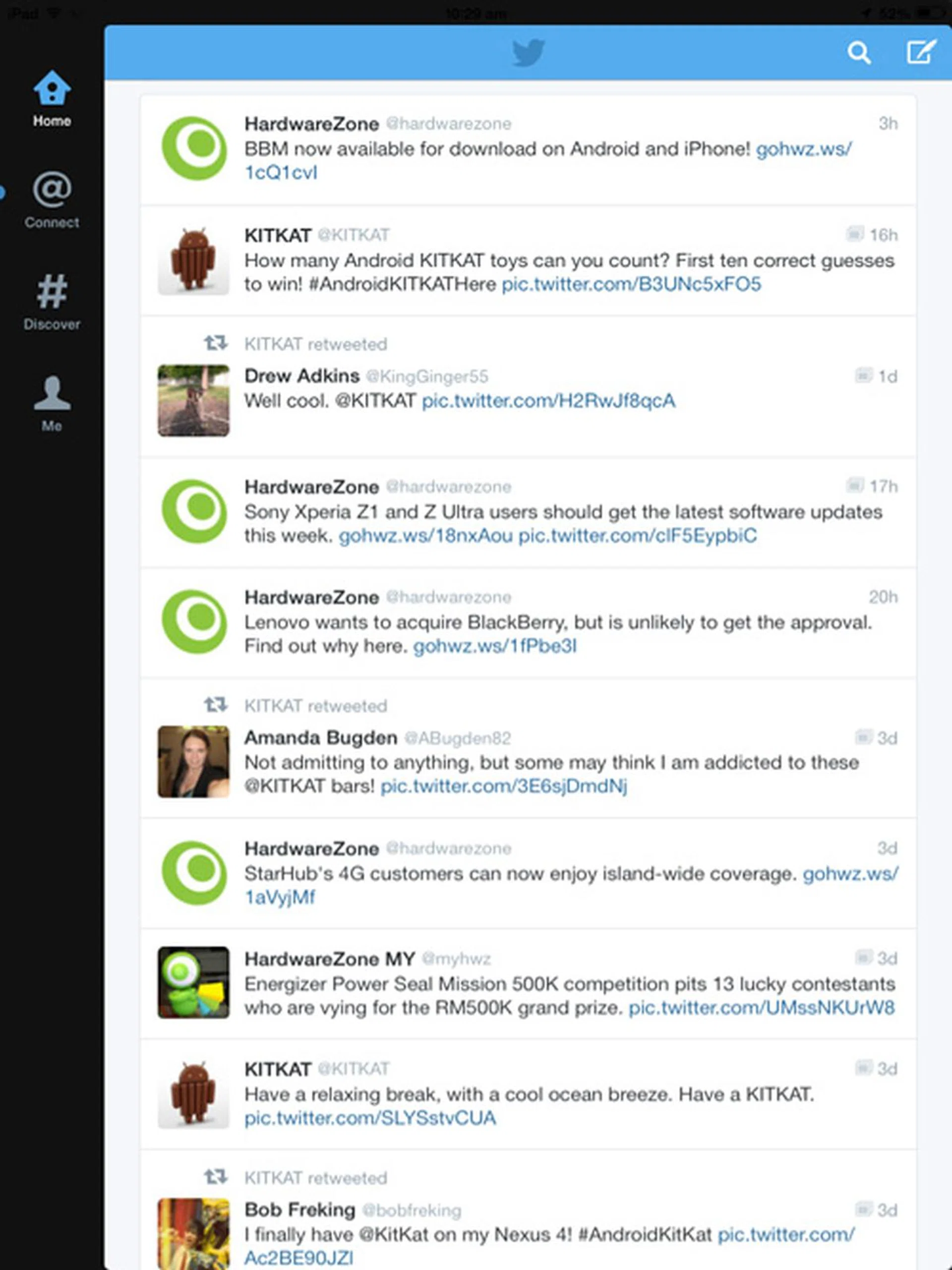Tap Drew Adkins' profile picture
This screenshot has height=1270, width=952.
tap(193, 401)
